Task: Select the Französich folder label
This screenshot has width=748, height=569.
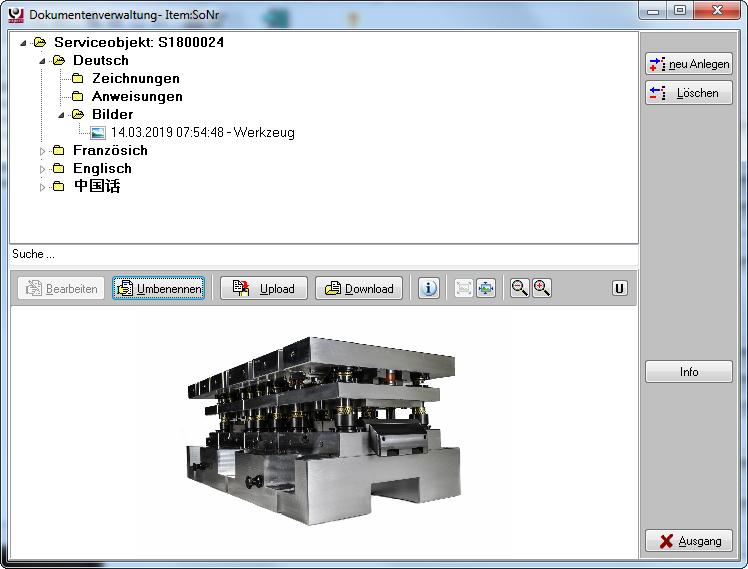Action: pos(110,151)
